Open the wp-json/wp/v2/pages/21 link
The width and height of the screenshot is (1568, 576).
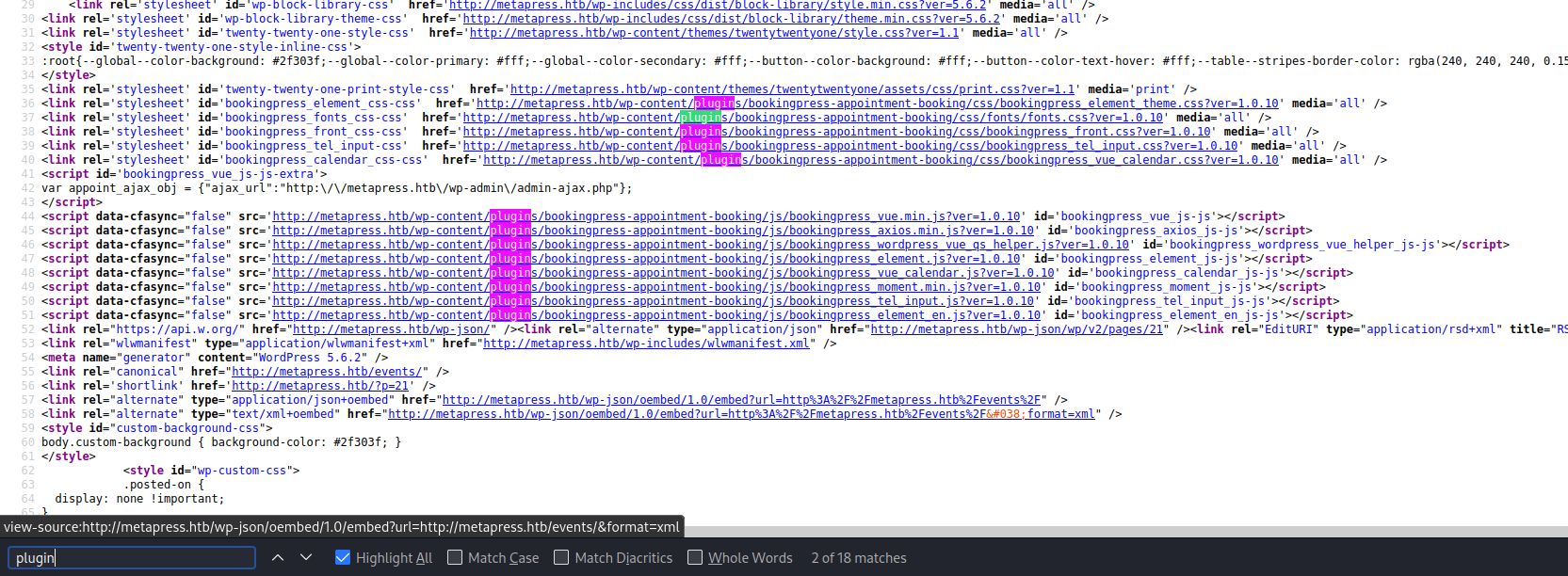(1019, 329)
